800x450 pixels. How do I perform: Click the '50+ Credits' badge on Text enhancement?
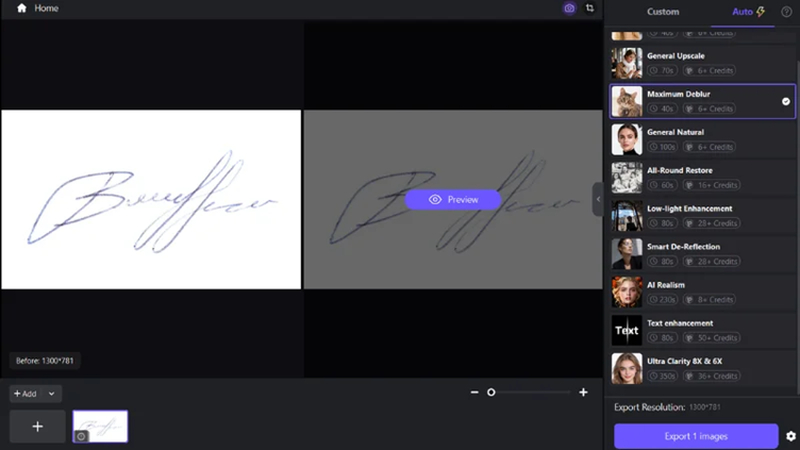coord(712,338)
